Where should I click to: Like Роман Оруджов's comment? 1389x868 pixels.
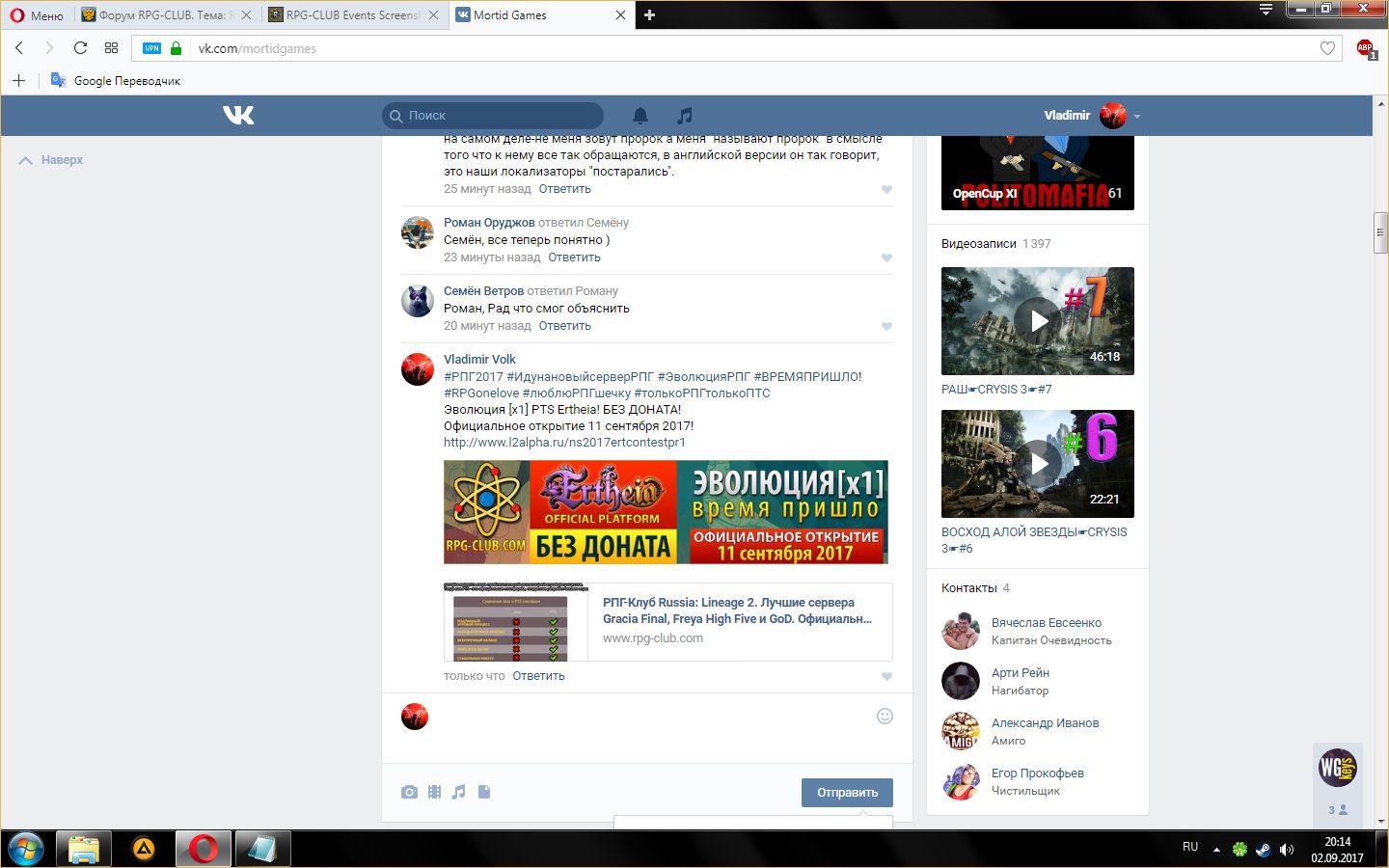pos(886,258)
